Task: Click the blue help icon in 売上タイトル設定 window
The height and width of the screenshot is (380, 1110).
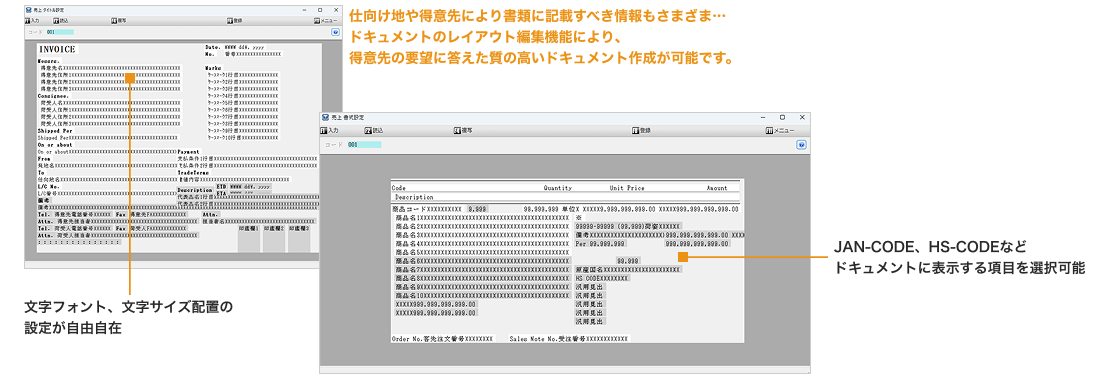Action: pyautogui.click(x=335, y=32)
